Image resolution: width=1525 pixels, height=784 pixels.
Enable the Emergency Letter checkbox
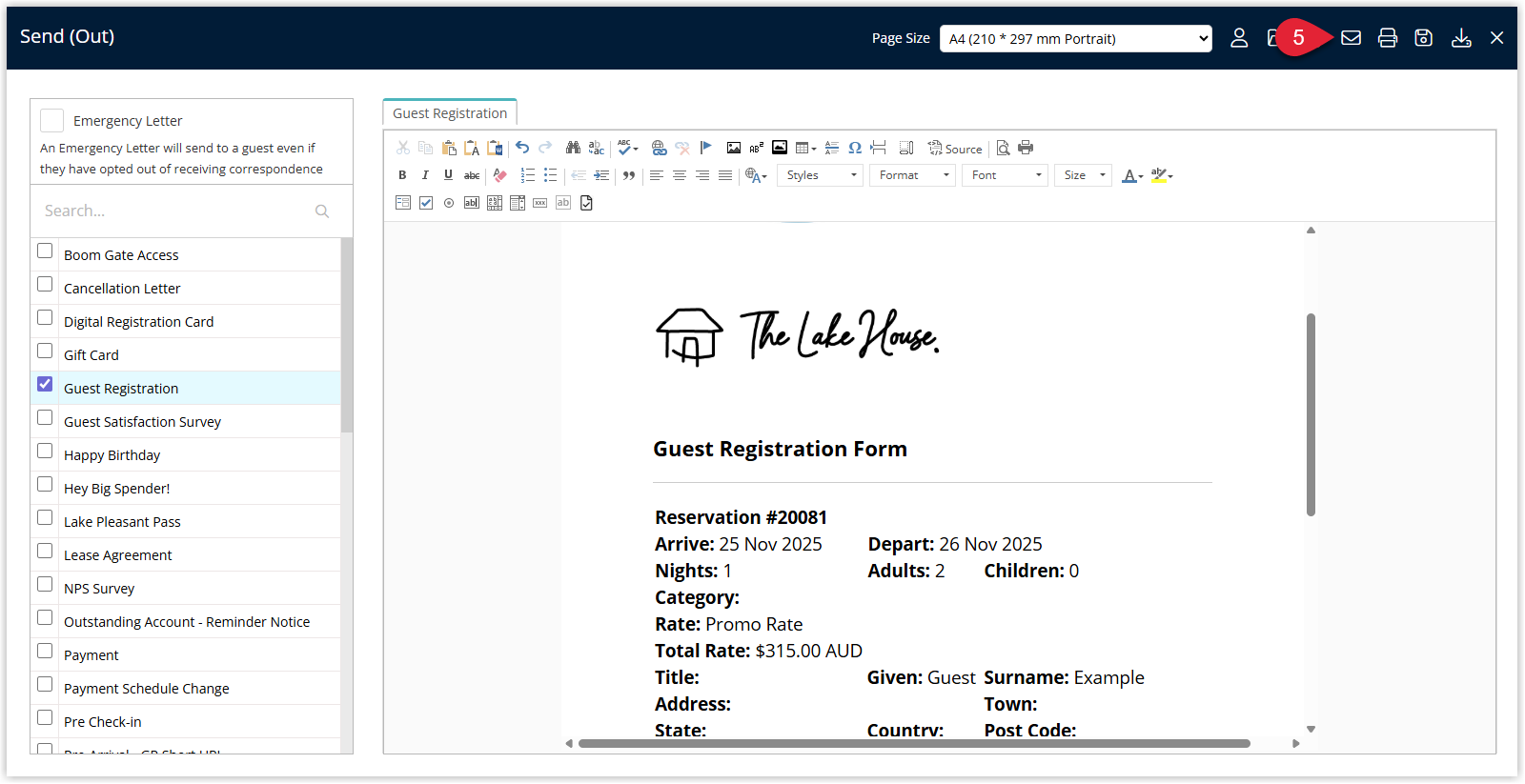coord(52,120)
